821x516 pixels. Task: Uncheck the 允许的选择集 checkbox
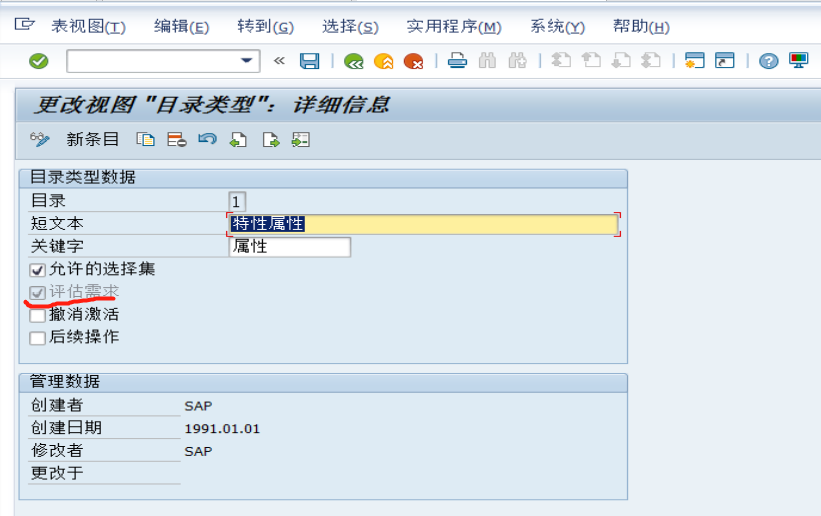(37, 270)
